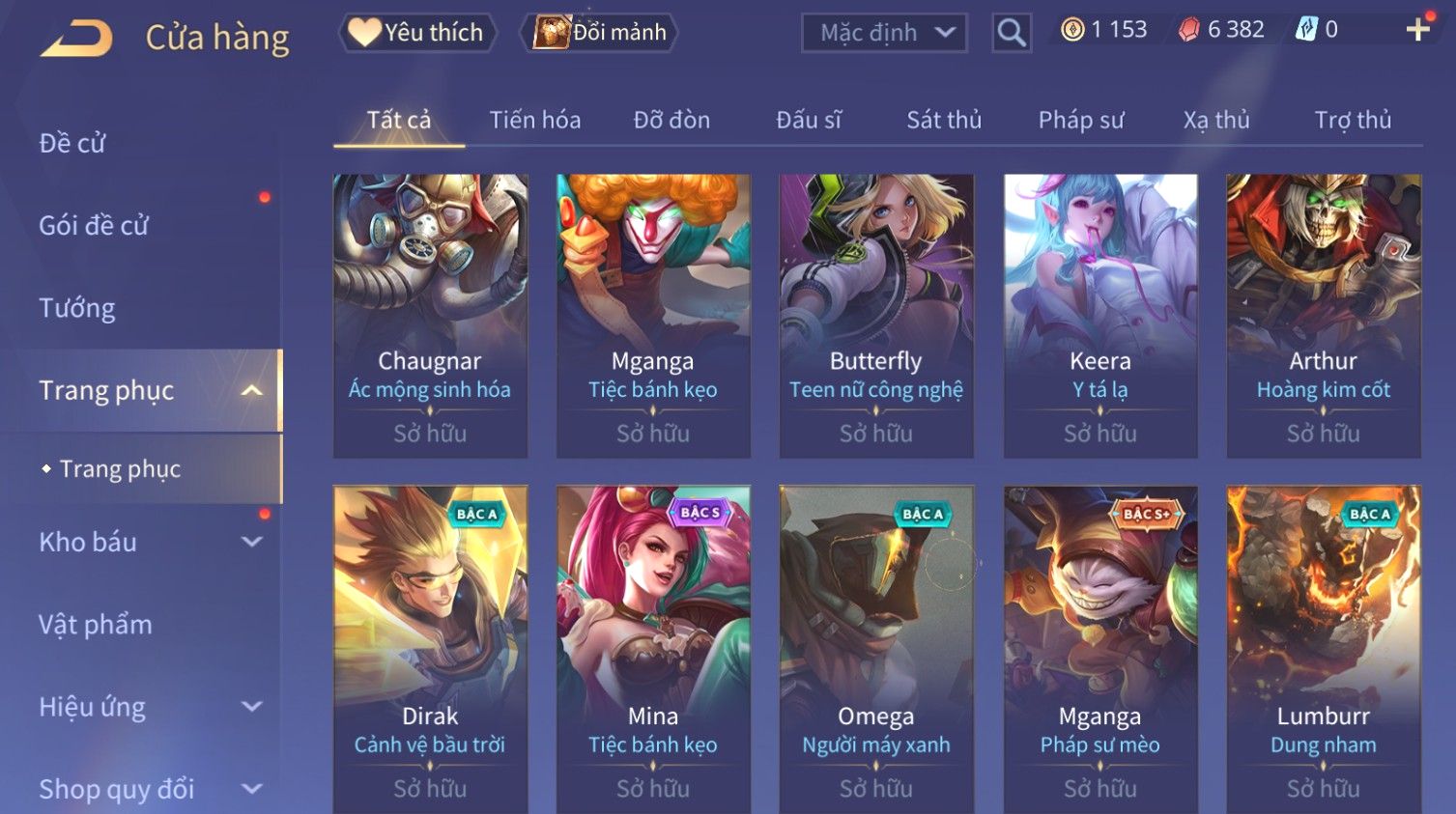Collapse the Trang phục sidebar section
This screenshot has height=814, width=1456.
coord(252,390)
